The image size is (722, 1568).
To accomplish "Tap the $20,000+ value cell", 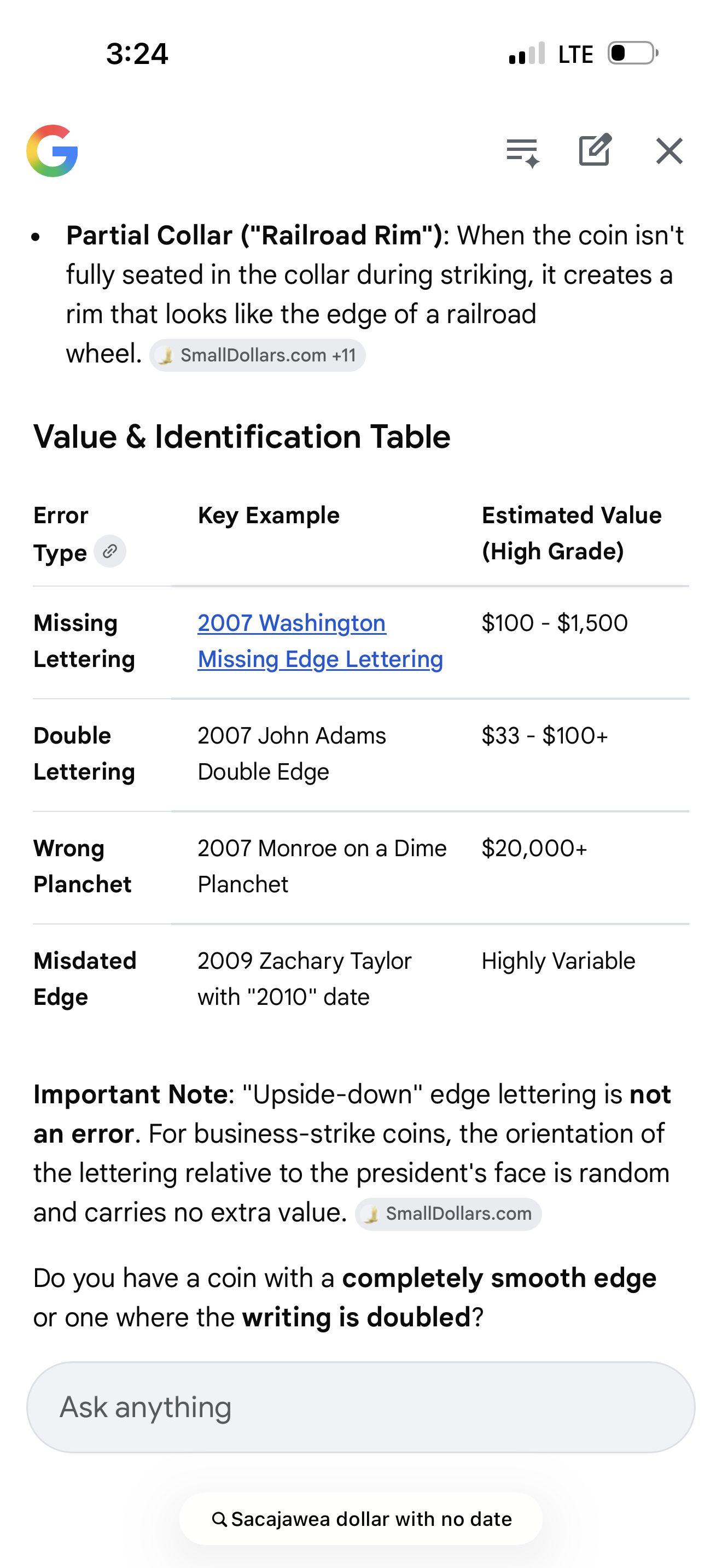I will coord(534,849).
